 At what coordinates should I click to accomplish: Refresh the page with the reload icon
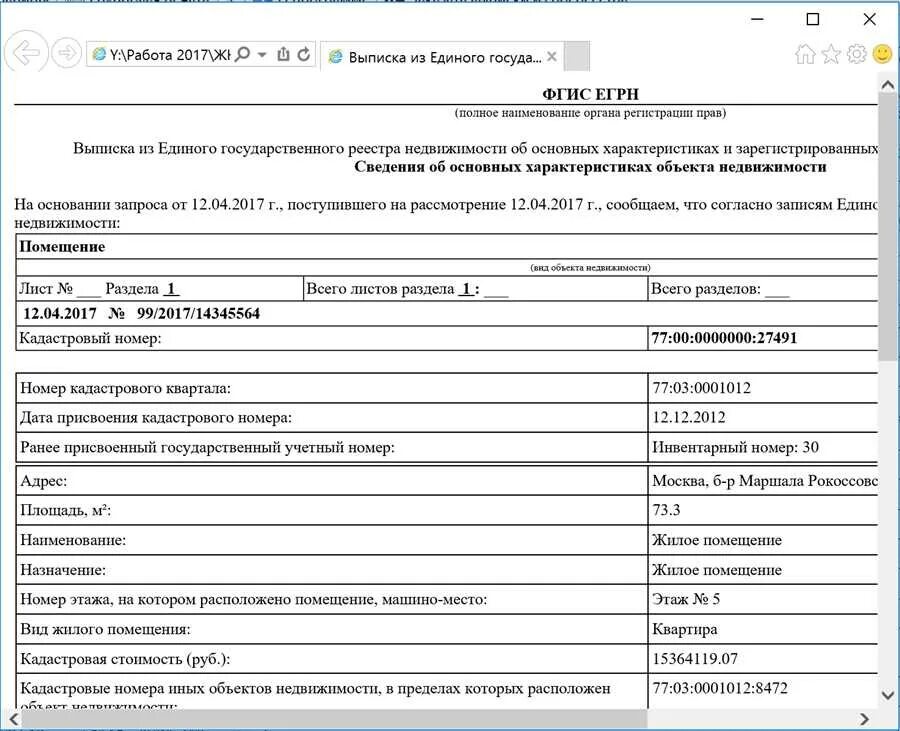click(304, 55)
